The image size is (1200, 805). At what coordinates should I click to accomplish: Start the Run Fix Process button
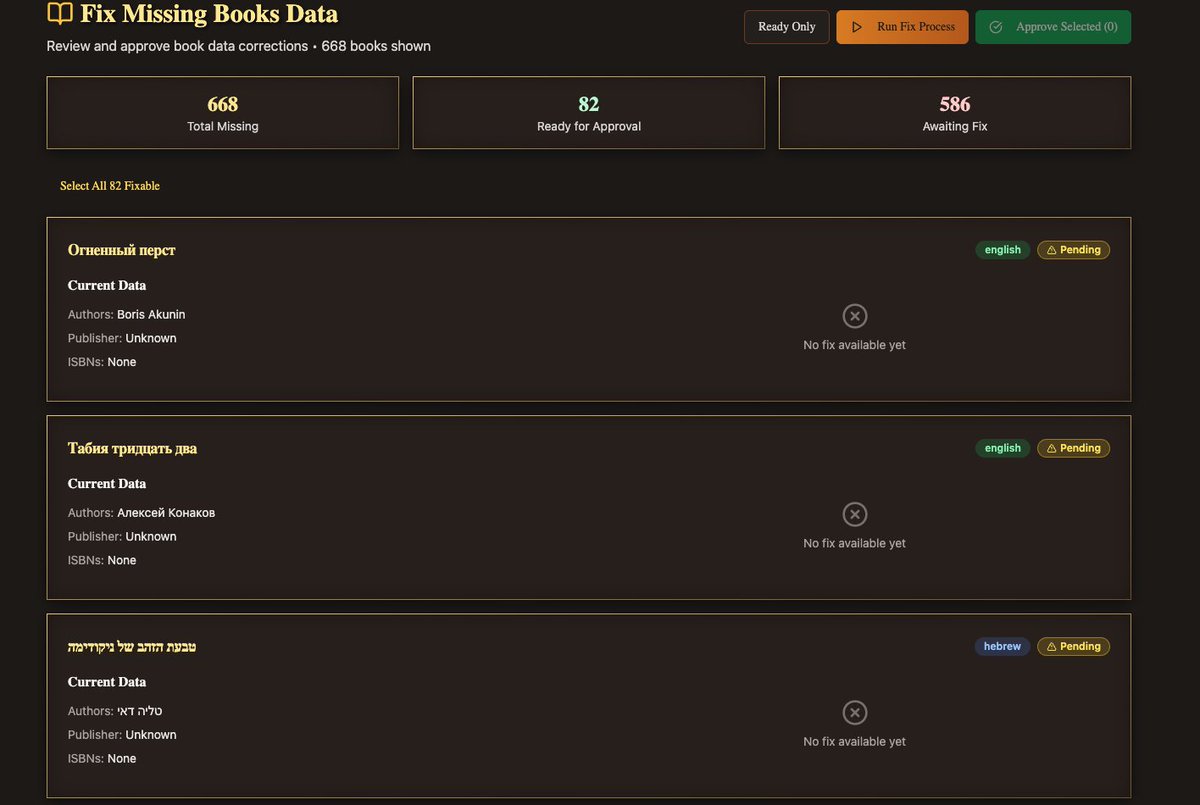point(902,27)
